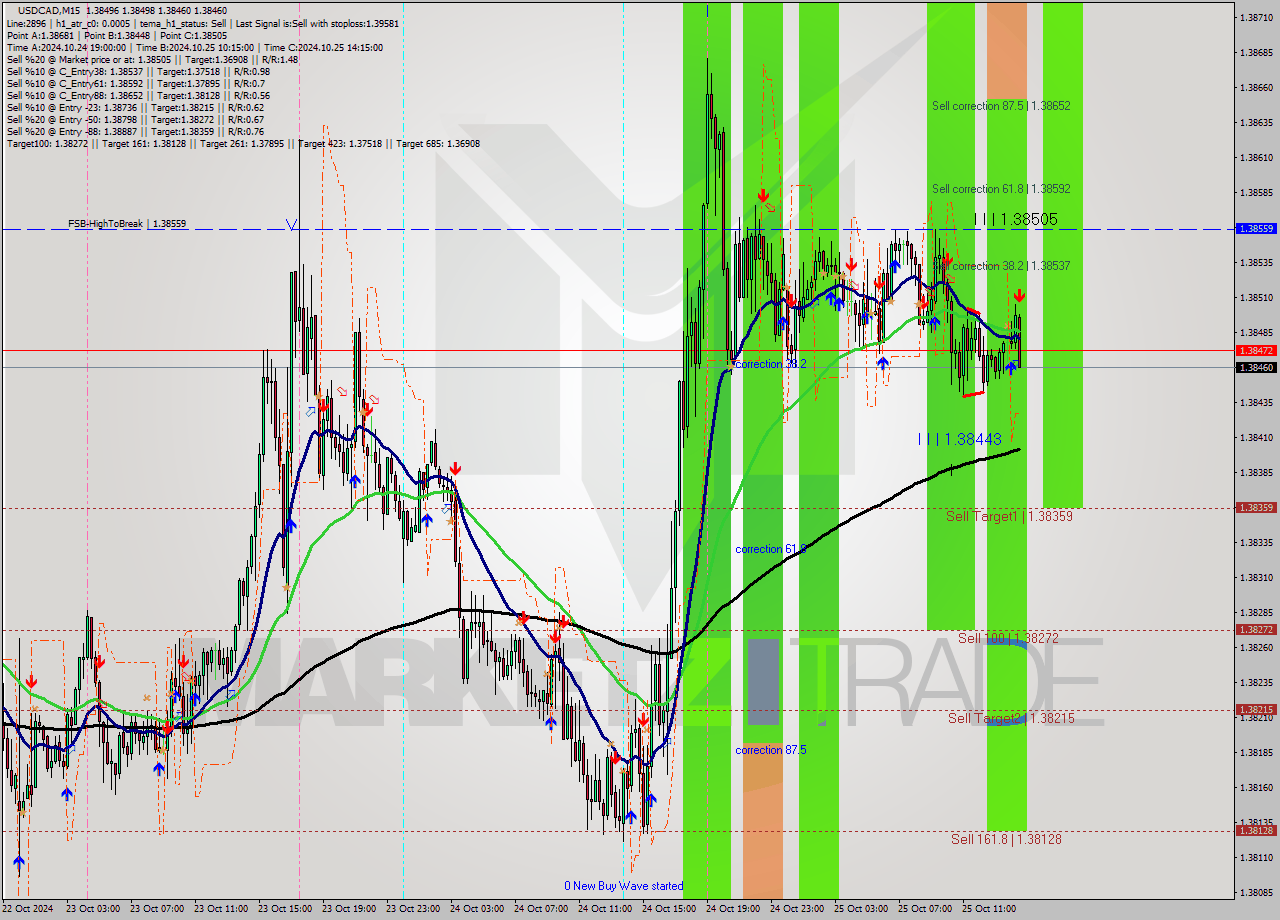
Task: Click the red 1.38359 price tag on axis
Action: click(1256, 507)
